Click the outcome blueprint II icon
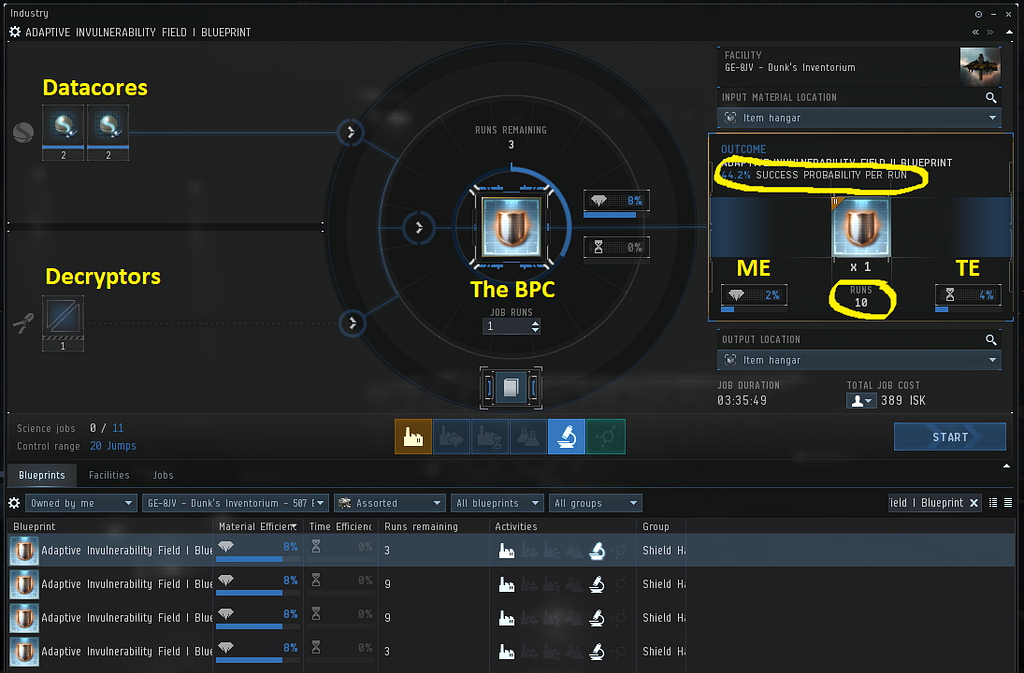 pyautogui.click(x=861, y=228)
